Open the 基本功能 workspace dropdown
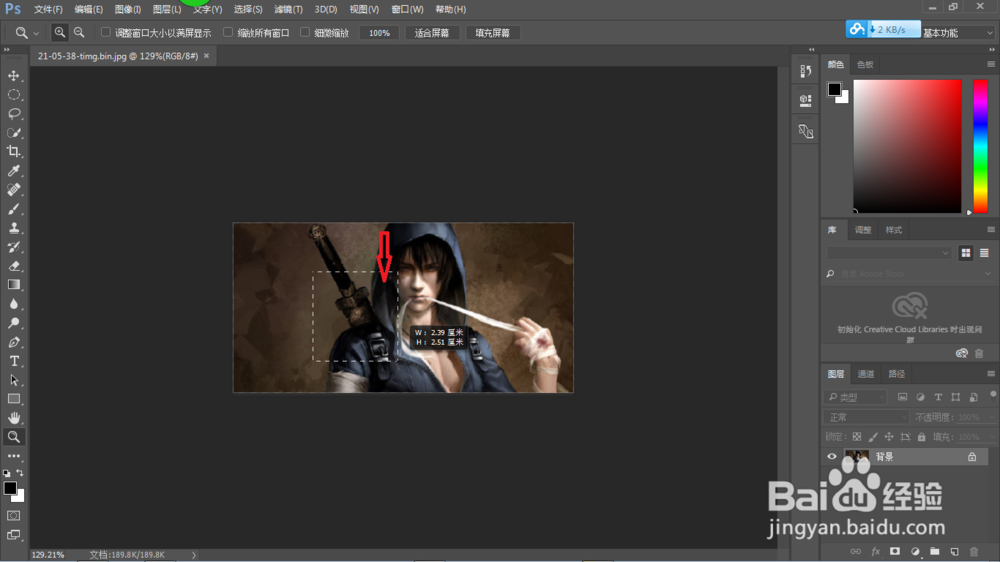Screen dimensions: 1000x562 click(958, 33)
